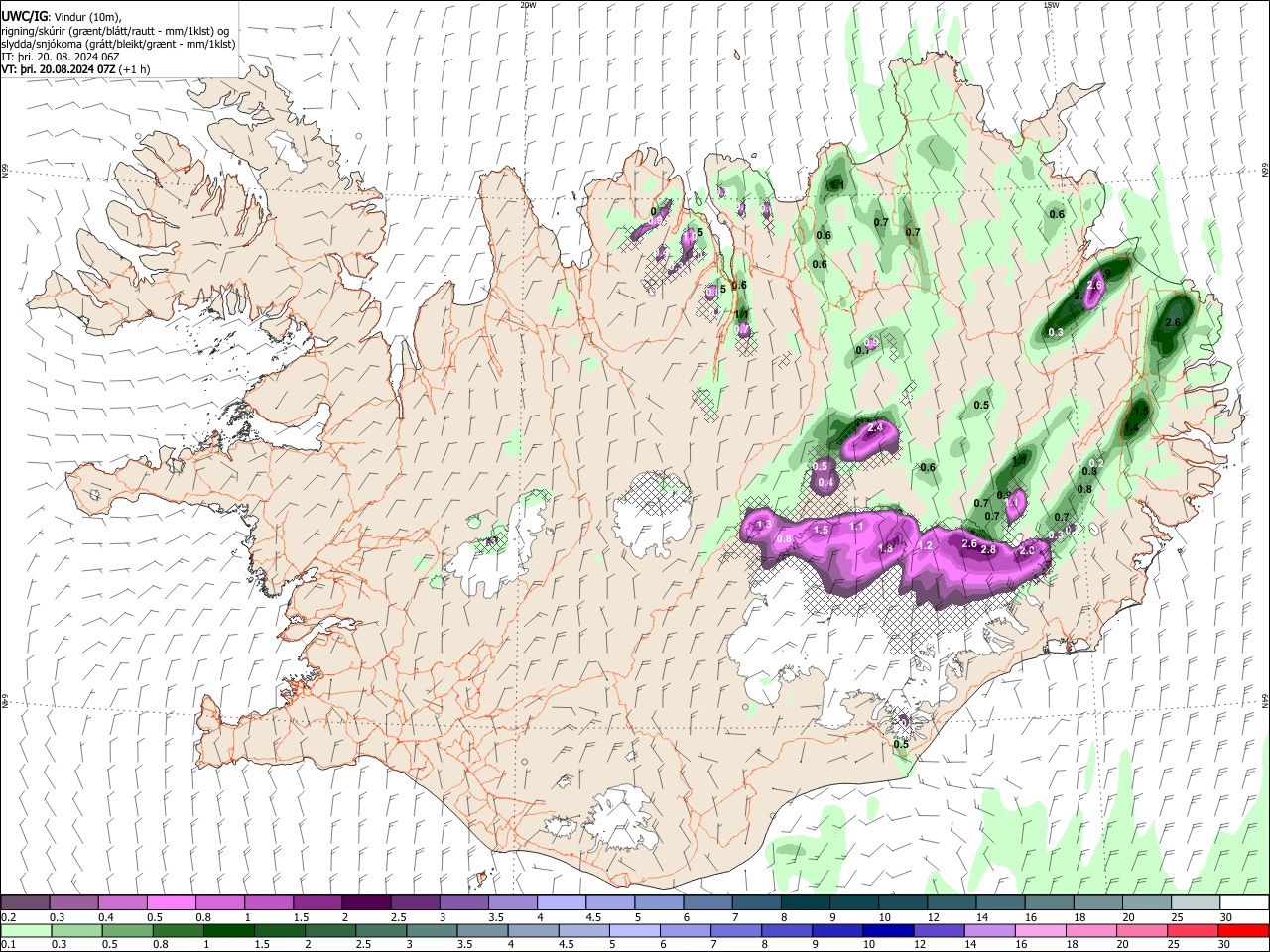
Task: Select the top-row legend swatch between 12 and 14
Action: tap(952, 903)
